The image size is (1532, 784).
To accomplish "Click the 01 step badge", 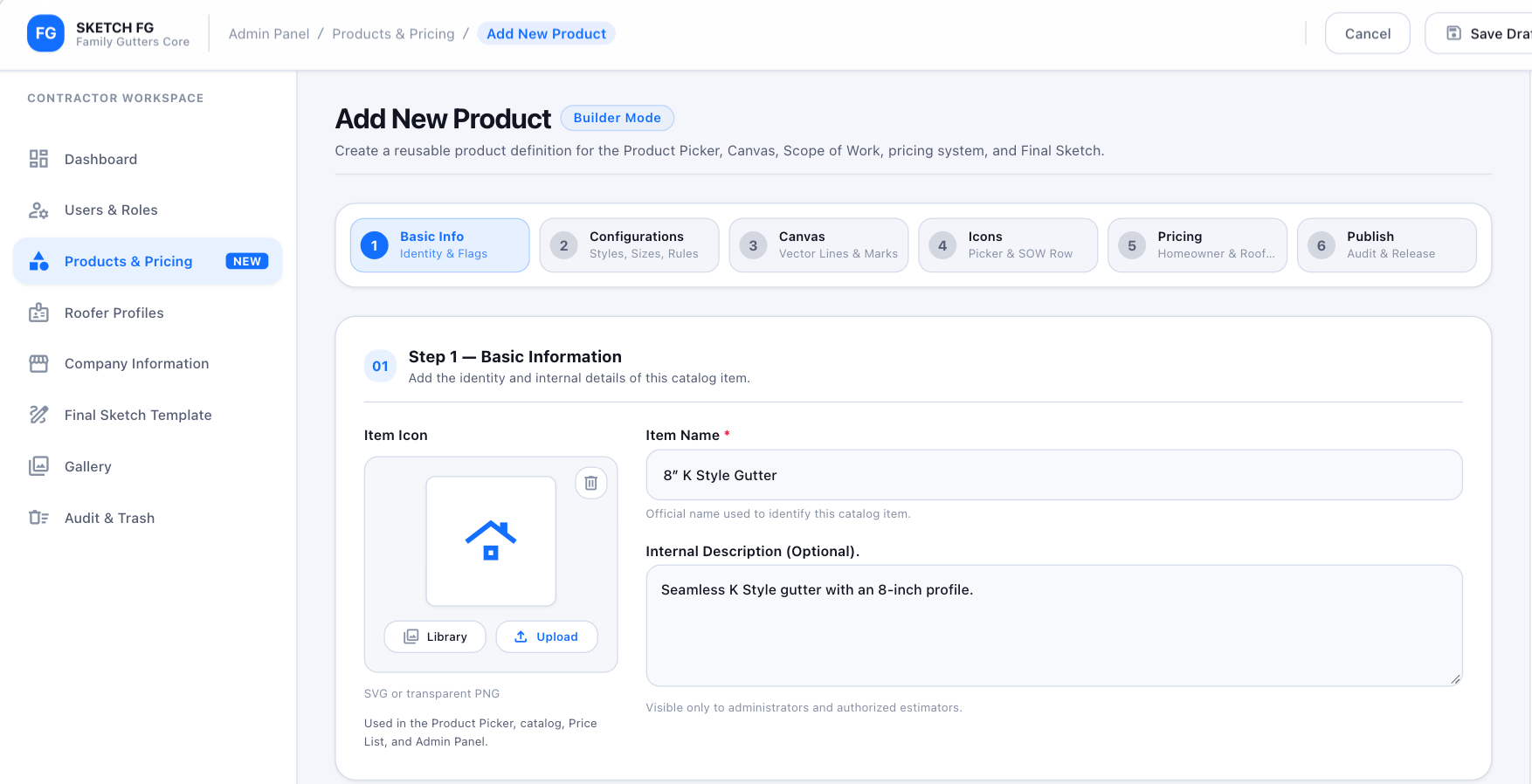I will [x=380, y=366].
